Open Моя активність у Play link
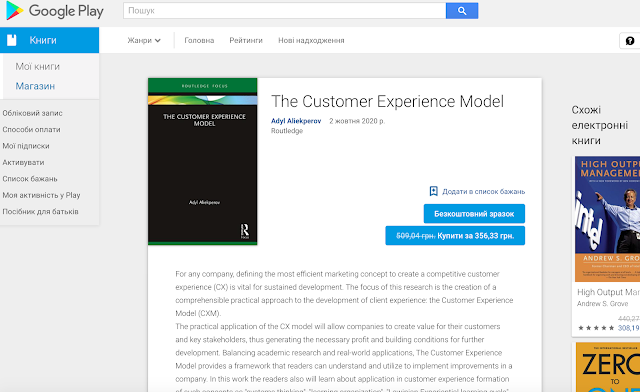This screenshot has height=392, width=640. coord(41,195)
